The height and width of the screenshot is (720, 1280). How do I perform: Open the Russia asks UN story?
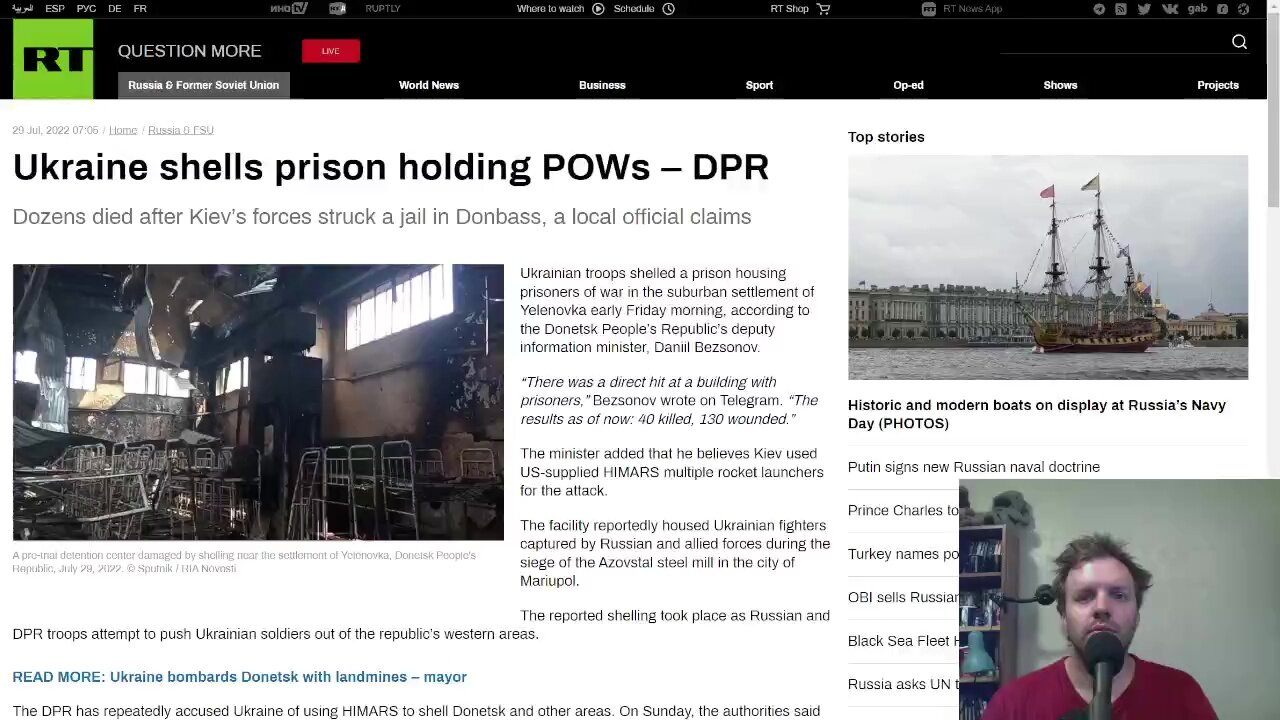(x=903, y=684)
